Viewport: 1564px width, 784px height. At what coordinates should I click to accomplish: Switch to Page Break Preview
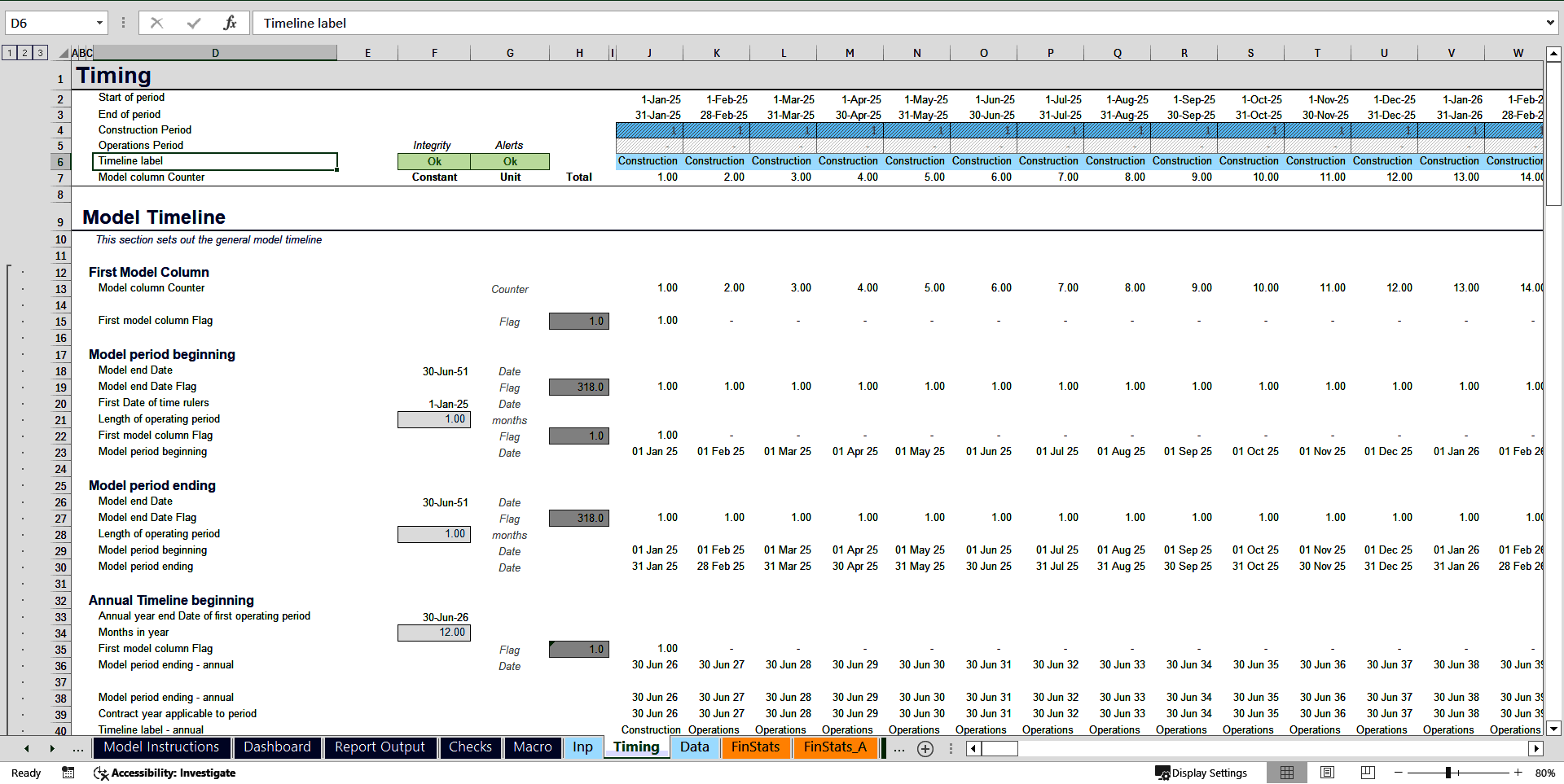tap(1368, 773)
